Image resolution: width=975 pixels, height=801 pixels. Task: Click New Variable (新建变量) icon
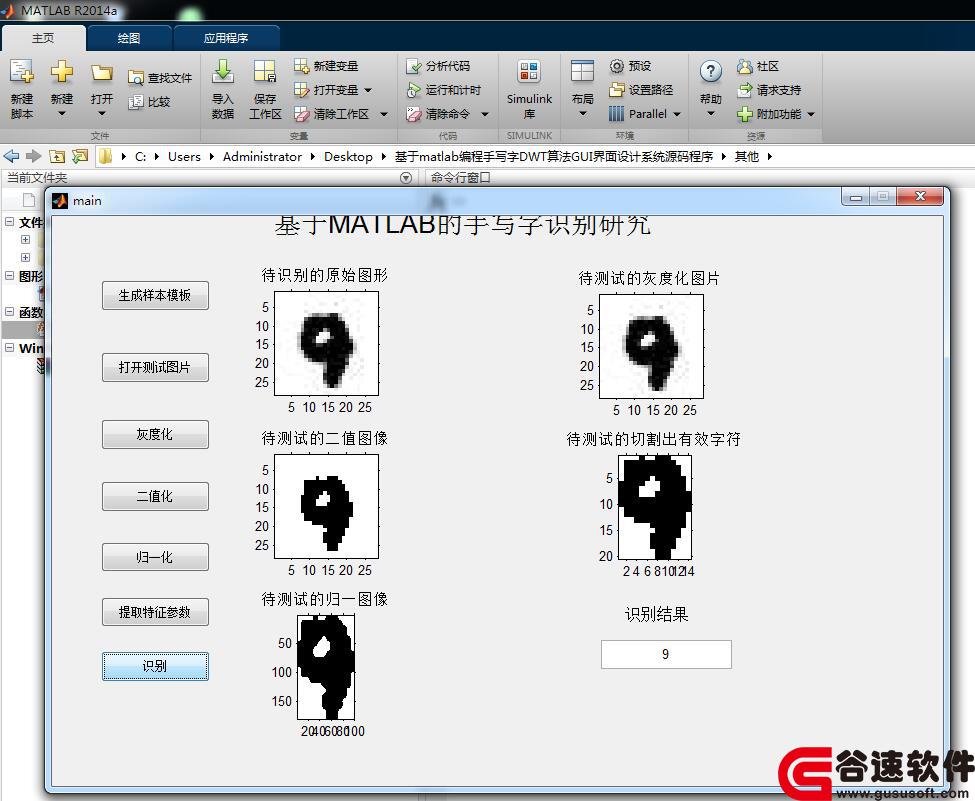(302, 66)
